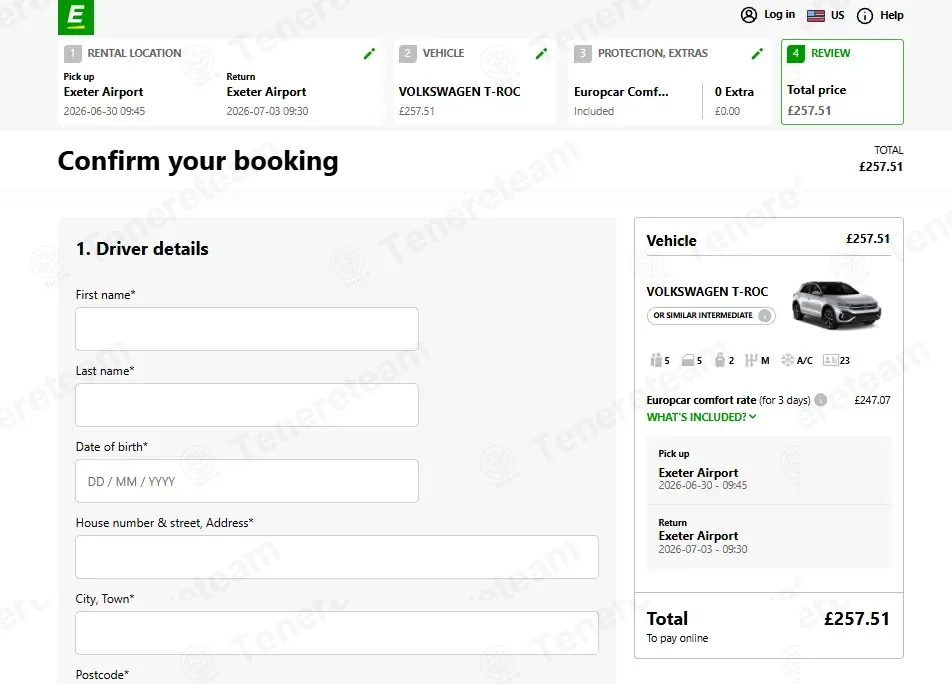This screenshot has height=684, width=952.
Task: Click the US flag icon
Action: tap(815, 16)
